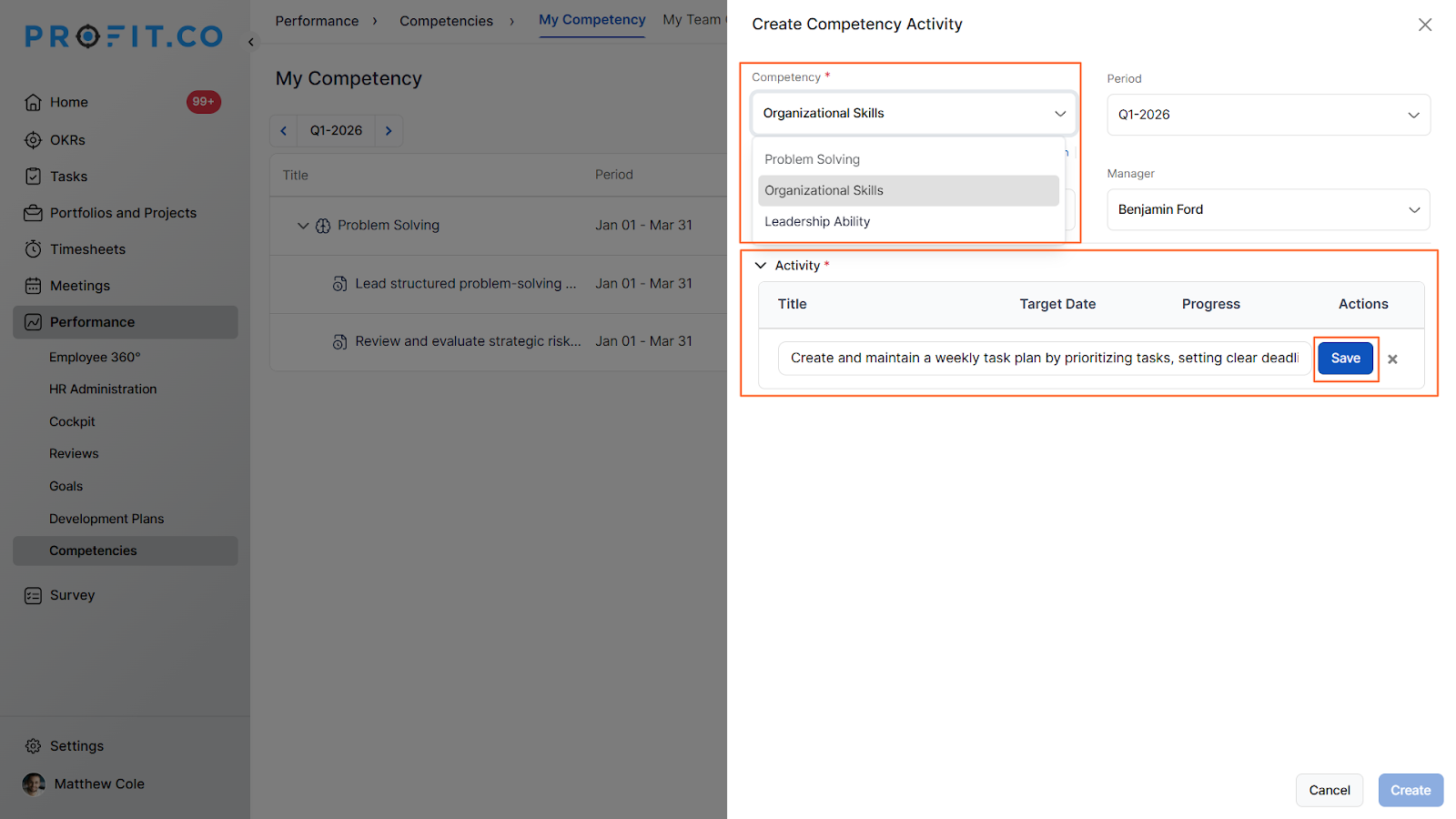Open Timesheets using the stopwatch icon

pyautogui.click(x=33, y=249)
